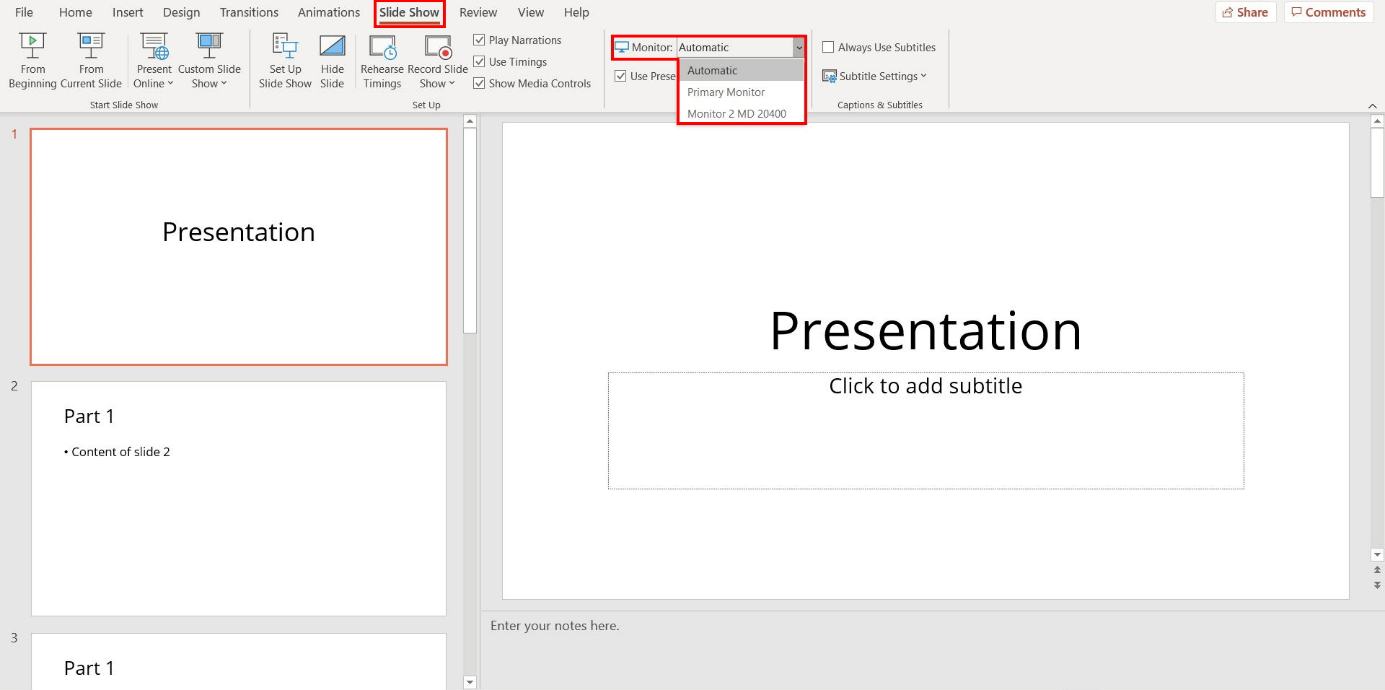Enable Always Use Subtitles checkbox
This screenshot has height=690, width=1385.
828,47
